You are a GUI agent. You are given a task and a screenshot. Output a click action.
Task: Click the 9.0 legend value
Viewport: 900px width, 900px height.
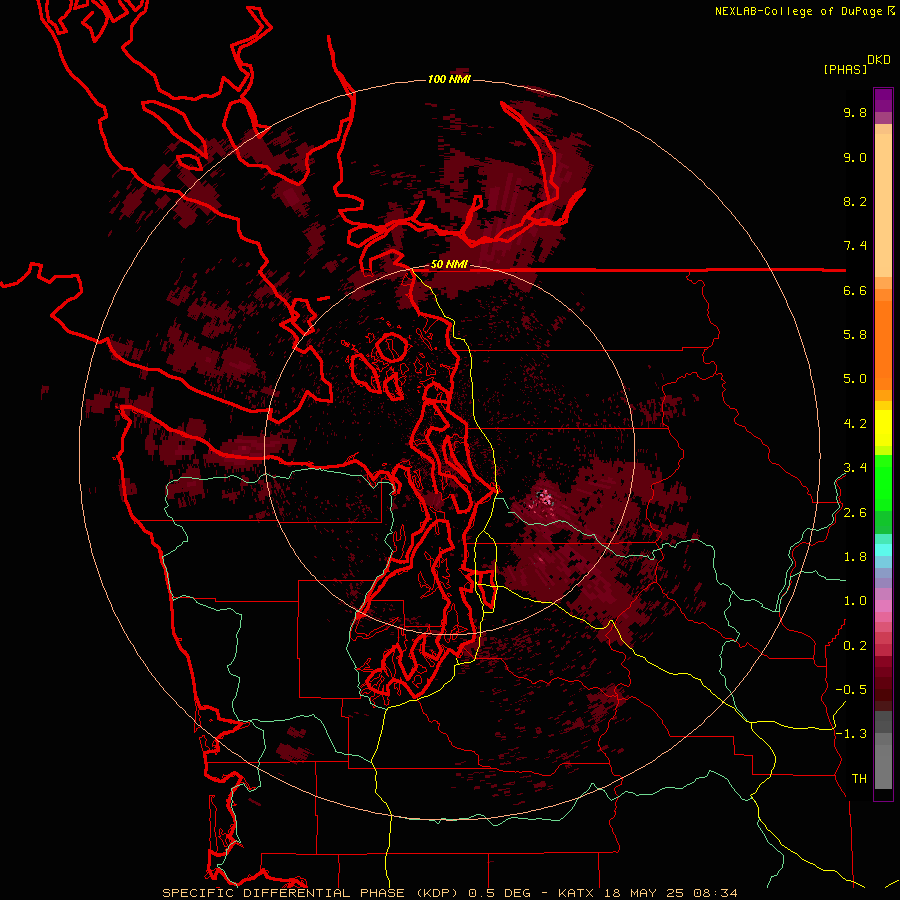855,157
